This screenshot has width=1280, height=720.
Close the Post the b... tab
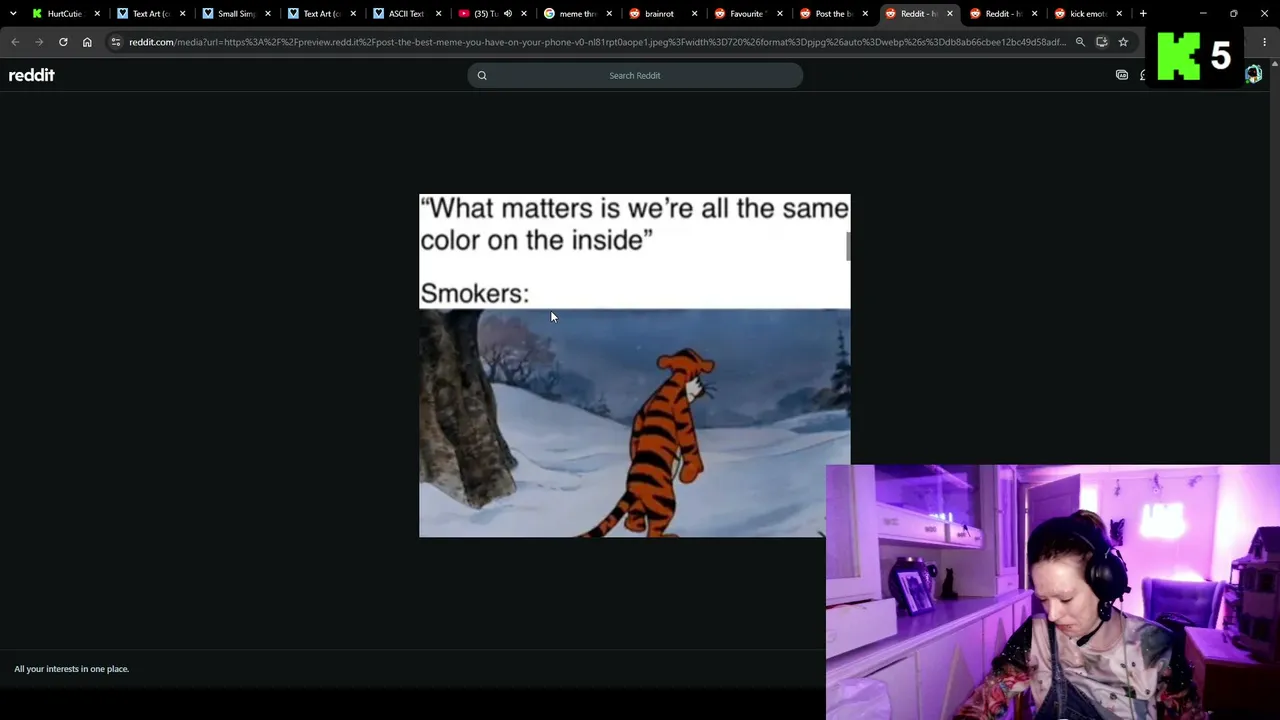coord(865,14)
